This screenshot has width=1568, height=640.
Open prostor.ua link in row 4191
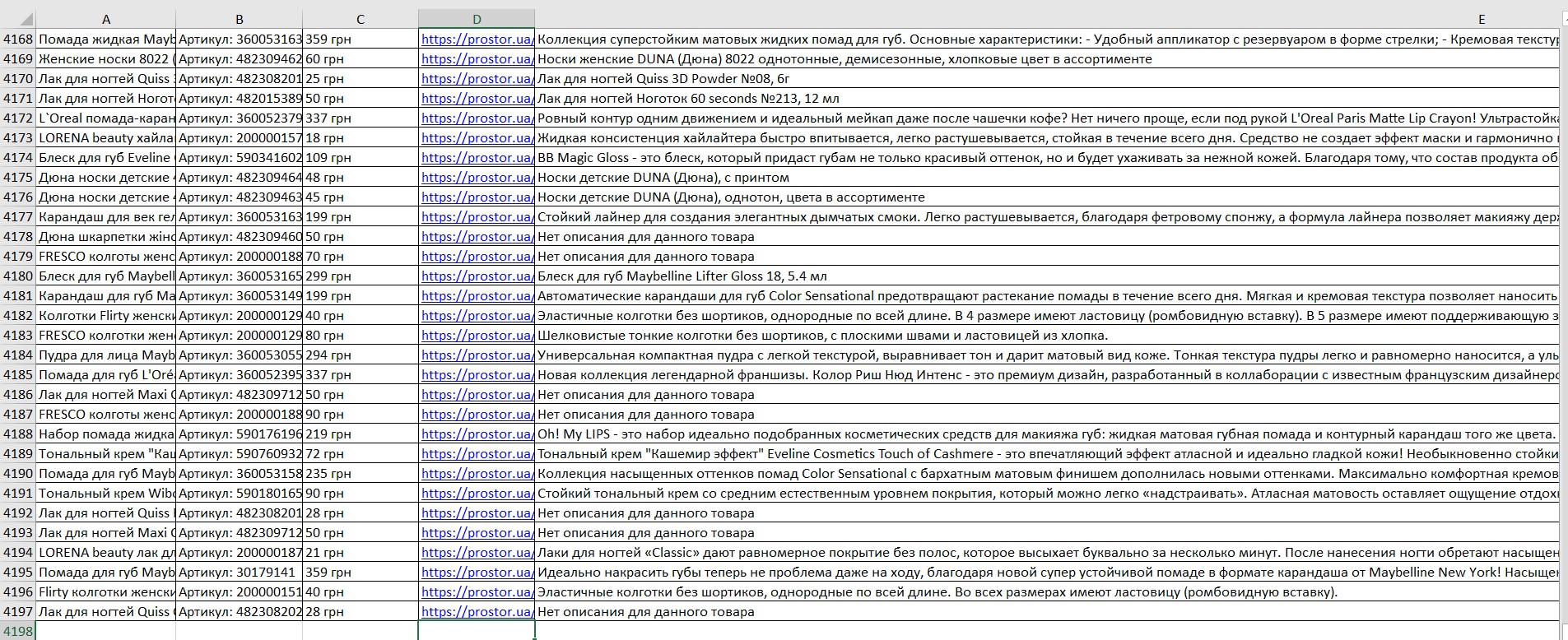[477, 493]
